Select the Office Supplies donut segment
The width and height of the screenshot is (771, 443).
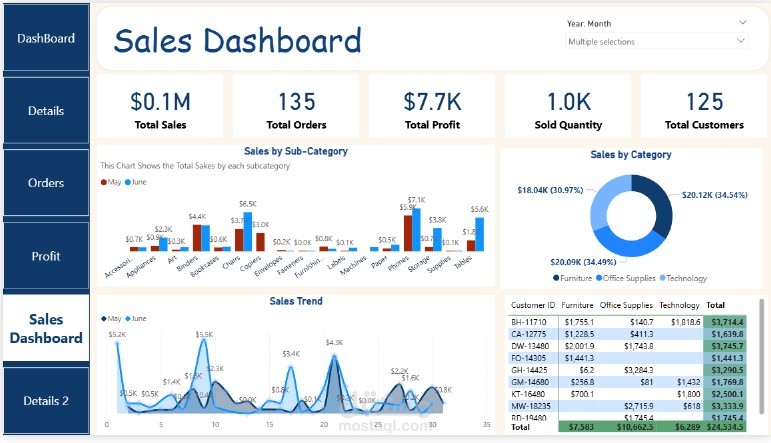[627, 246]
